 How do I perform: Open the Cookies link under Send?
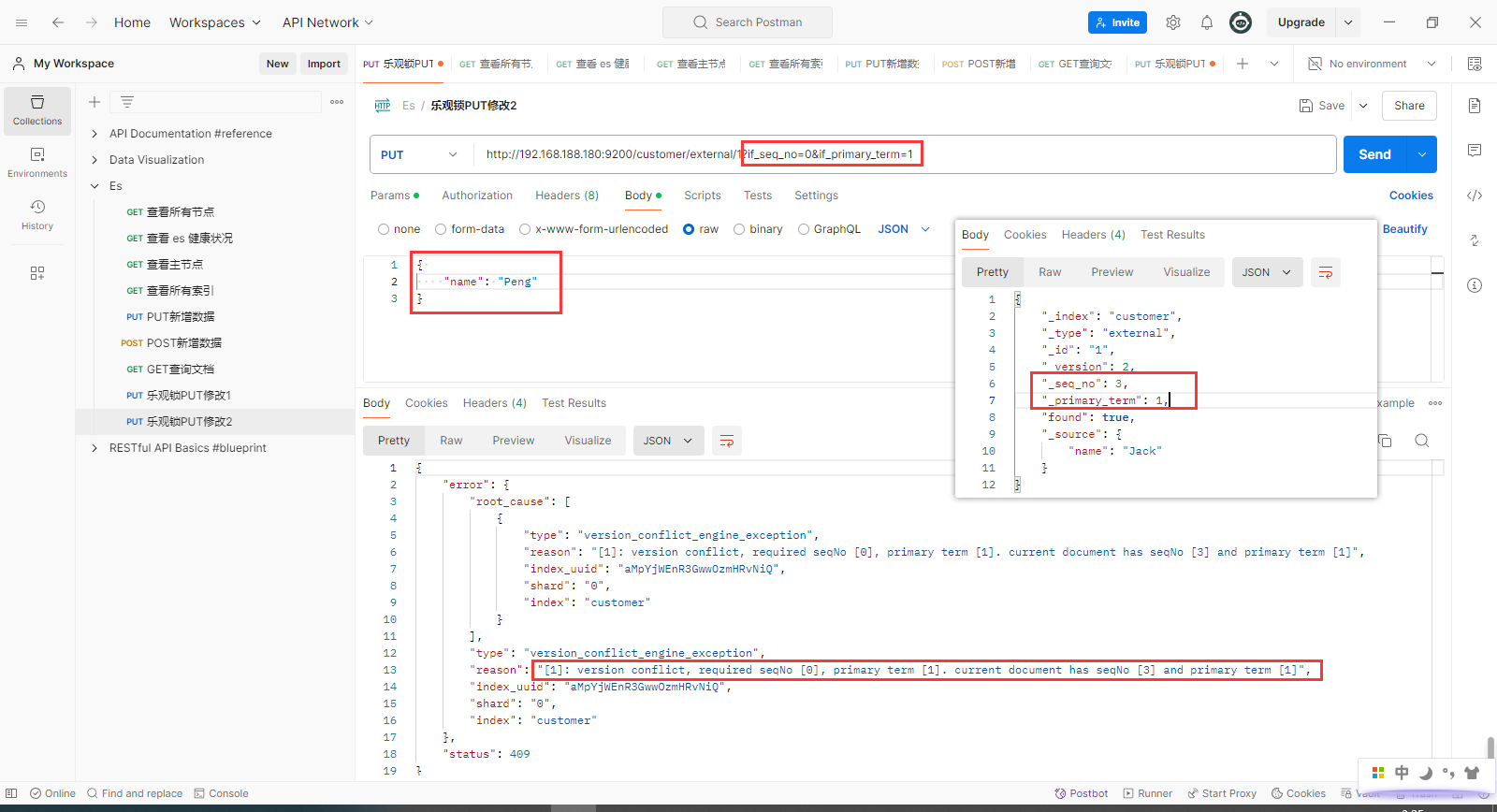(x=1411, y=196)
